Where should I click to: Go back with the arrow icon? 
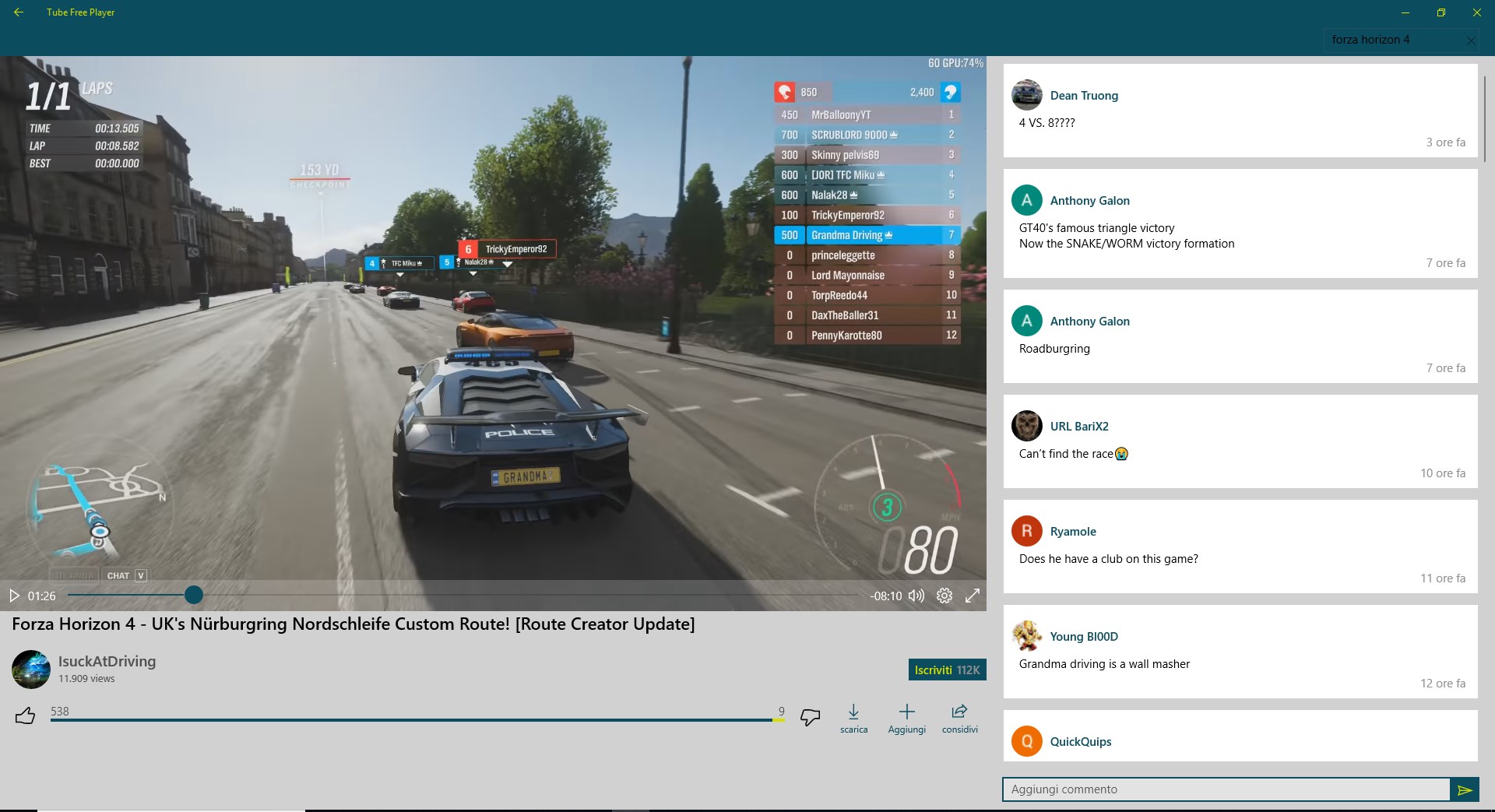pyautogui.click(x=19, y=12)
